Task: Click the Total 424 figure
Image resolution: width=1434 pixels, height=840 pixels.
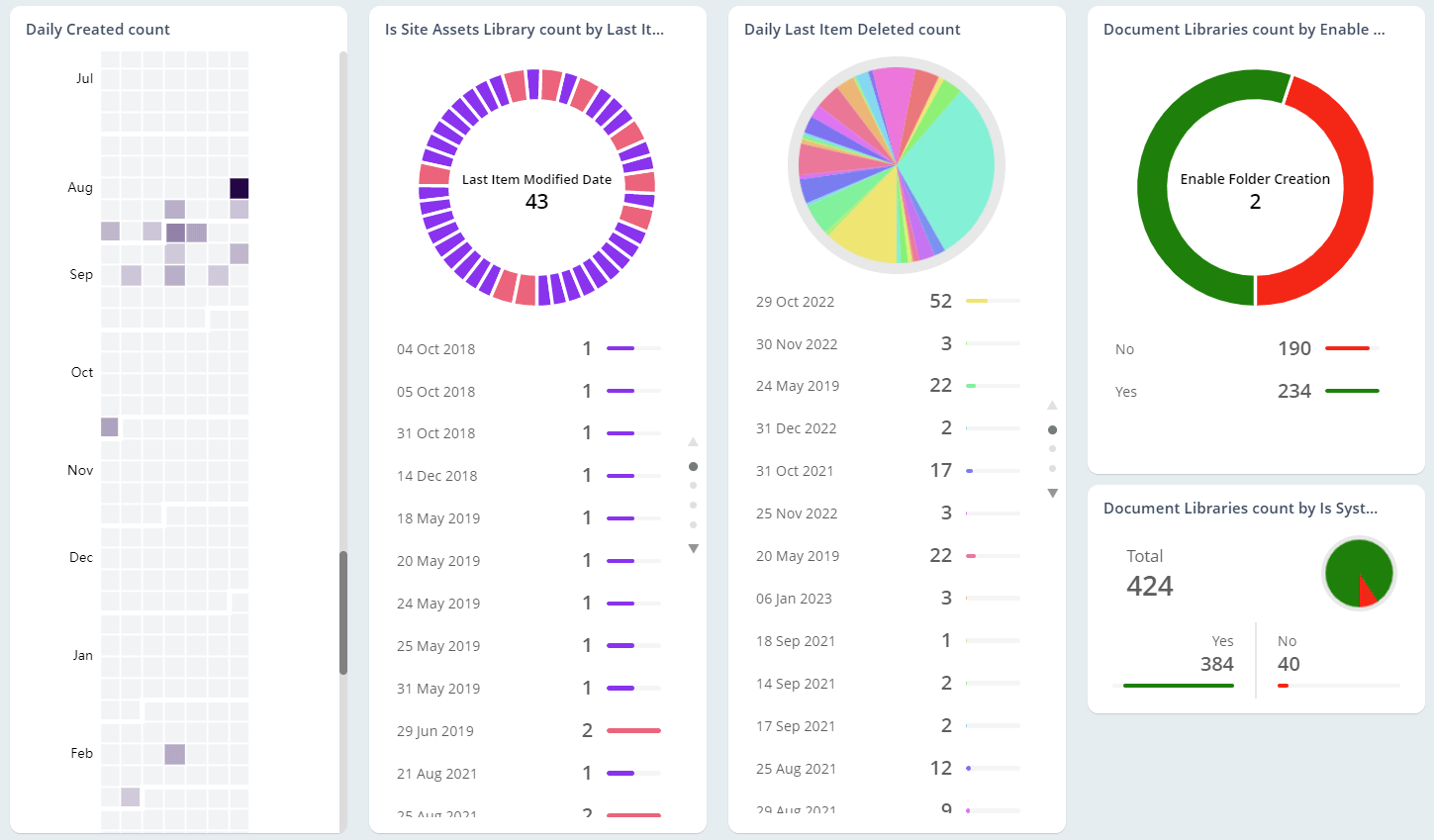Action: click(1149, 585)
